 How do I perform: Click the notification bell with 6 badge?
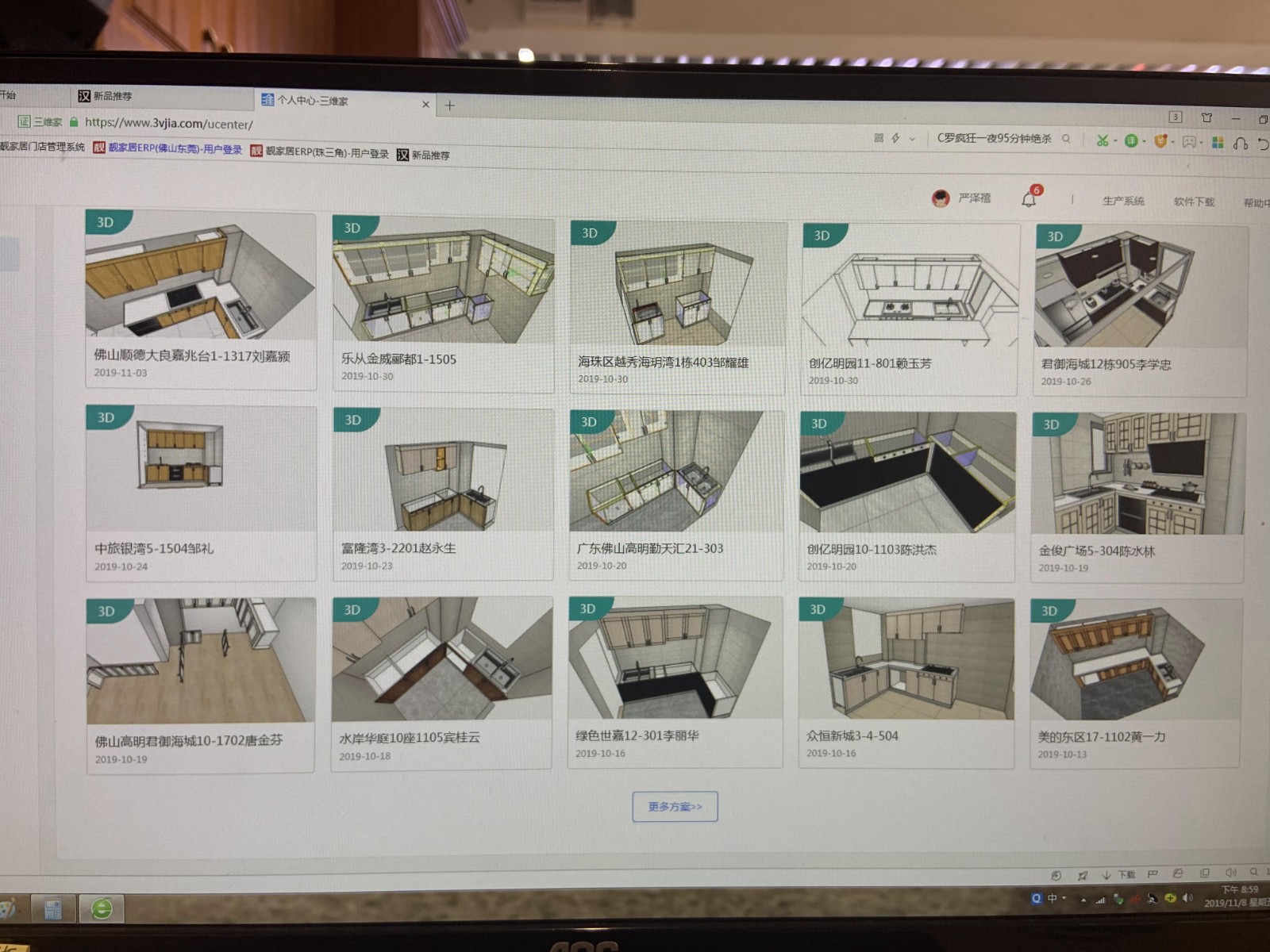(1029, 199)
